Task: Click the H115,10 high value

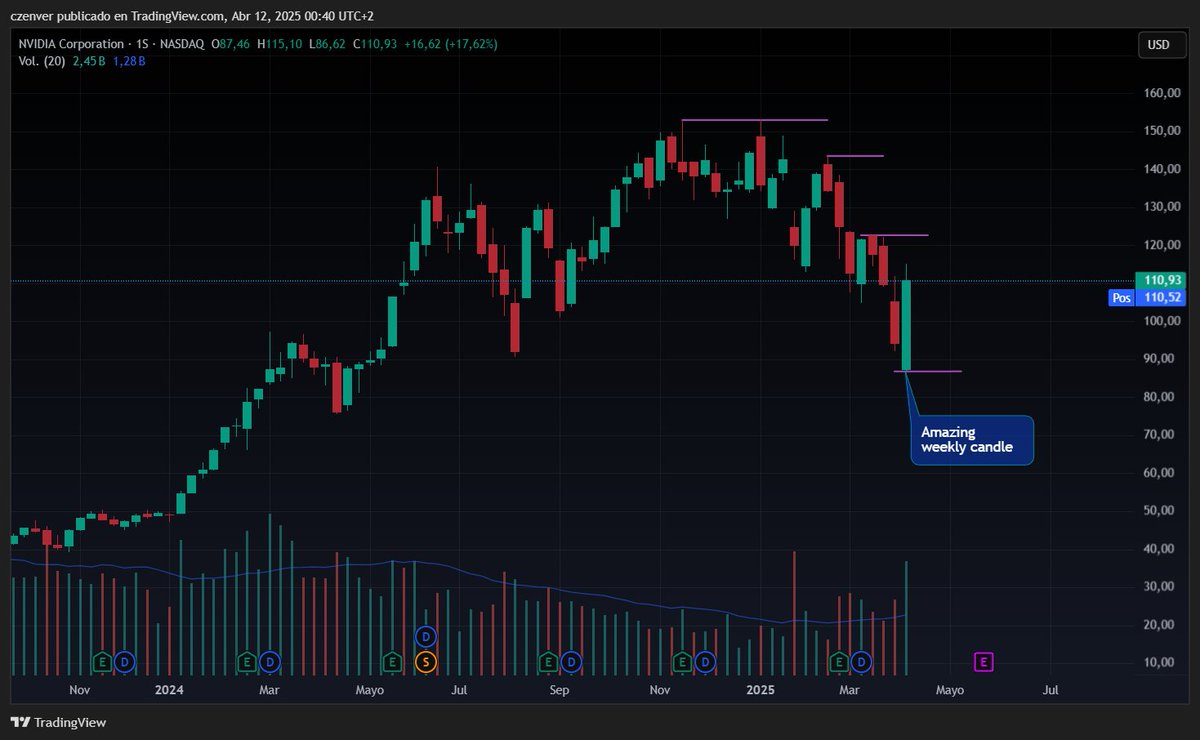Action: 278,44
